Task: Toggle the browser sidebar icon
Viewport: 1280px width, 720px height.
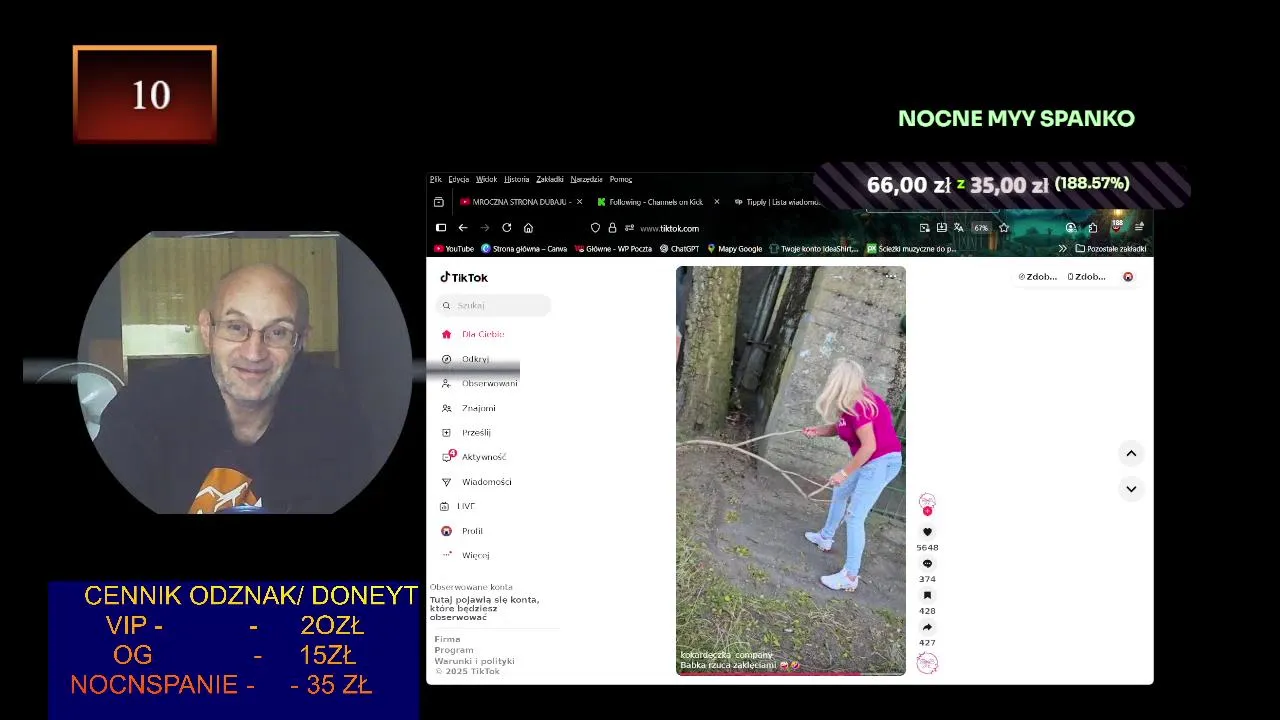Action: tap(440, 228)
